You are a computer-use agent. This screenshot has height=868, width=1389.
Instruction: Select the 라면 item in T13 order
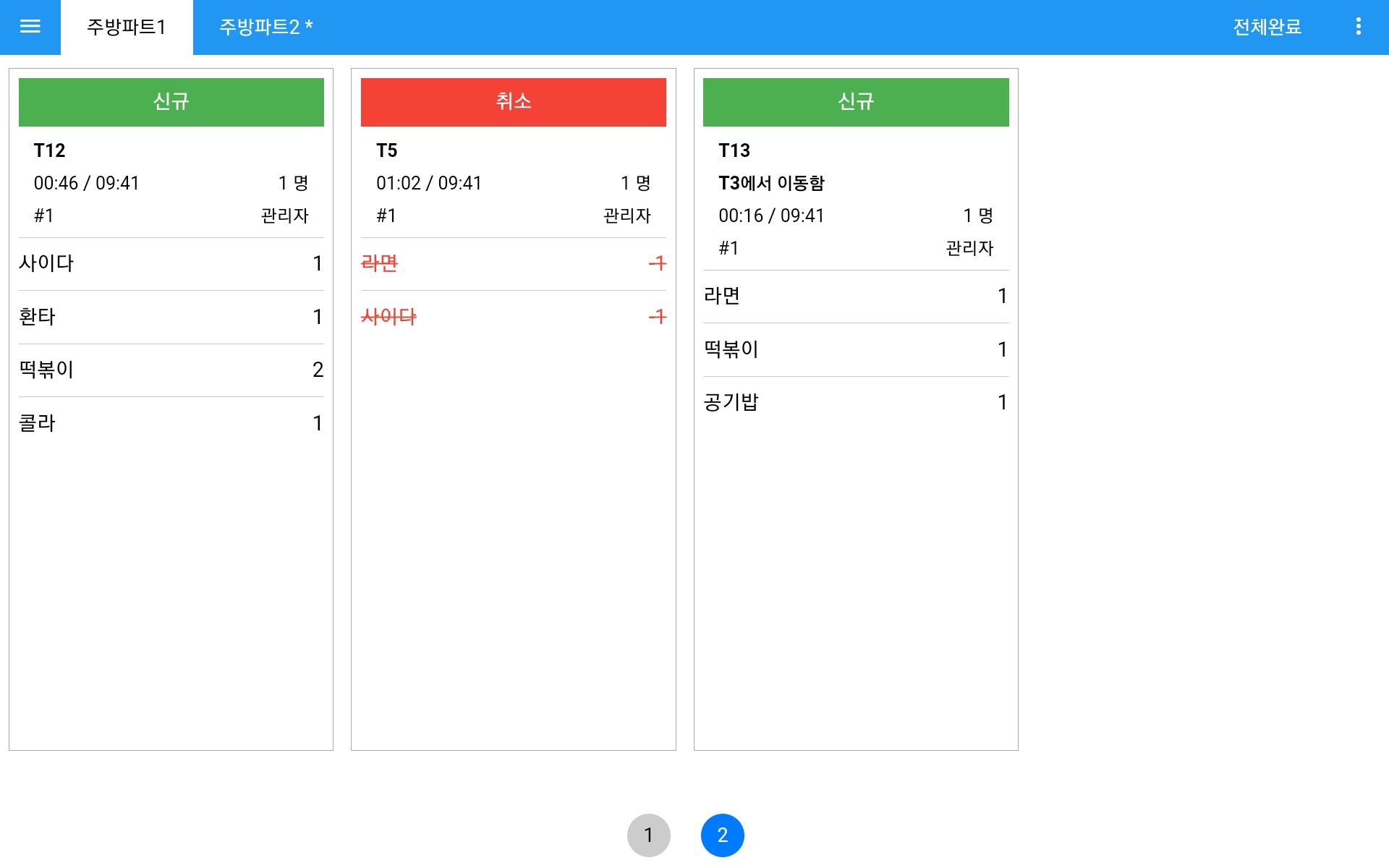click(856, 297)
